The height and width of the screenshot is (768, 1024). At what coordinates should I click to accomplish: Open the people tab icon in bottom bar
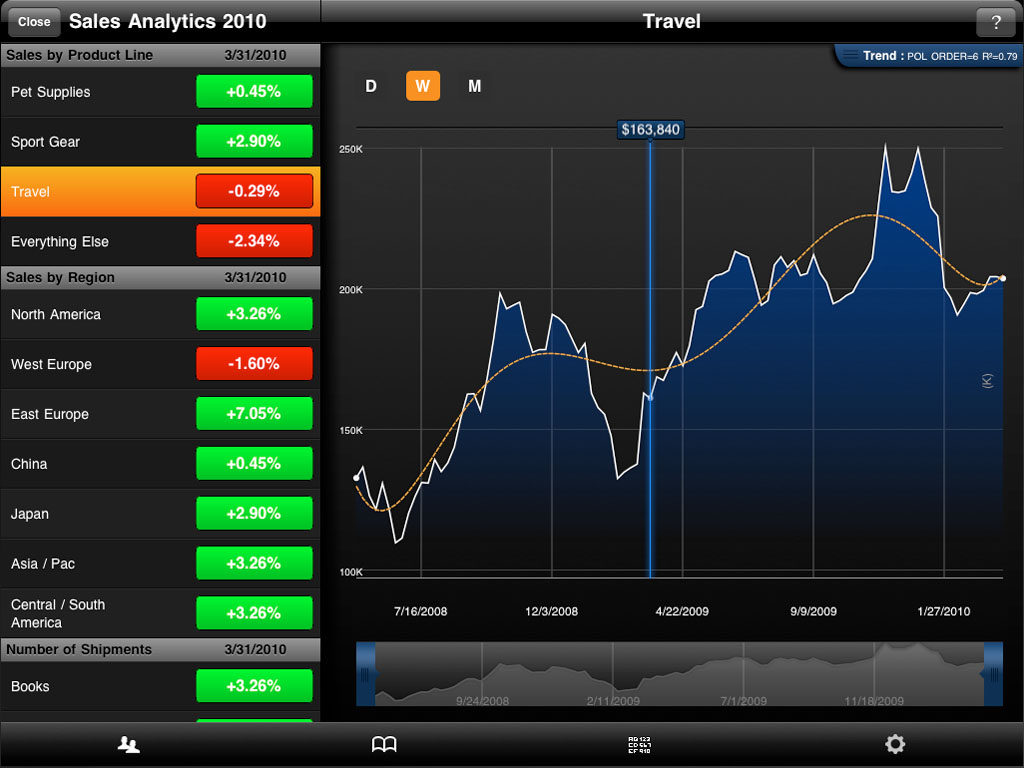(128, 744)
